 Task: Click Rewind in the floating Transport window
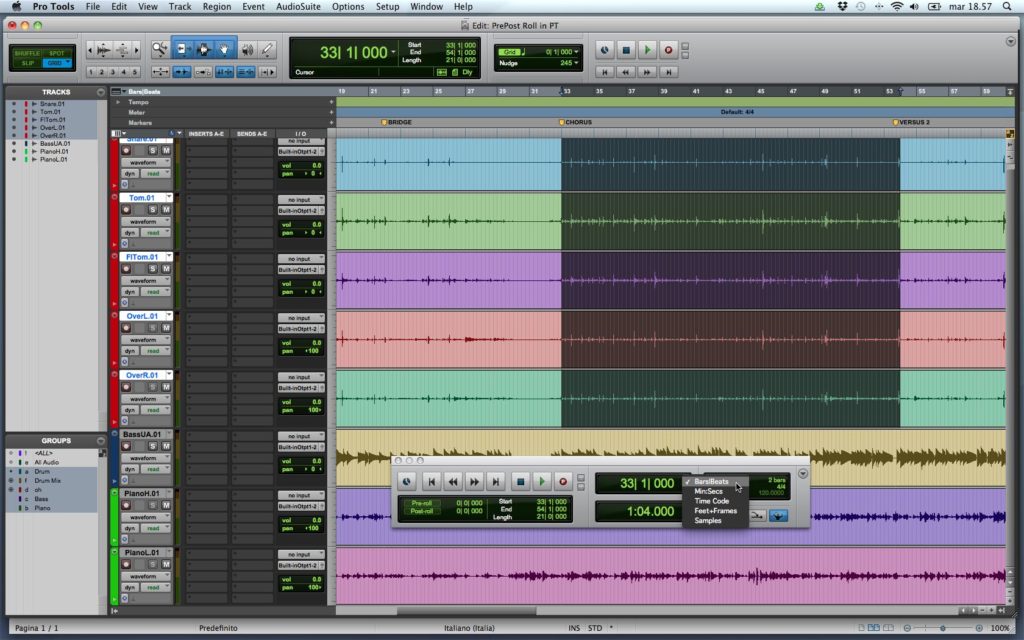(x=453, y=482)
